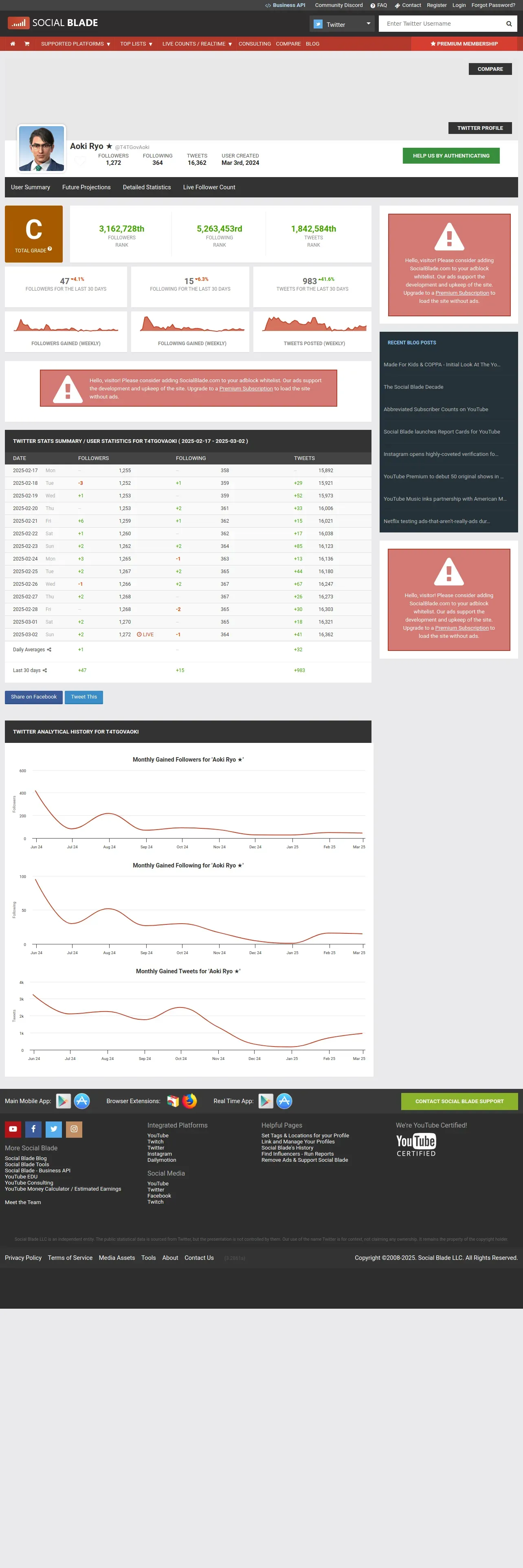Image resolution: width=523 pixels, height=1568 pixels.
Task: Open blog post Made For Kids & COPPA
Action: pos(442,365)
